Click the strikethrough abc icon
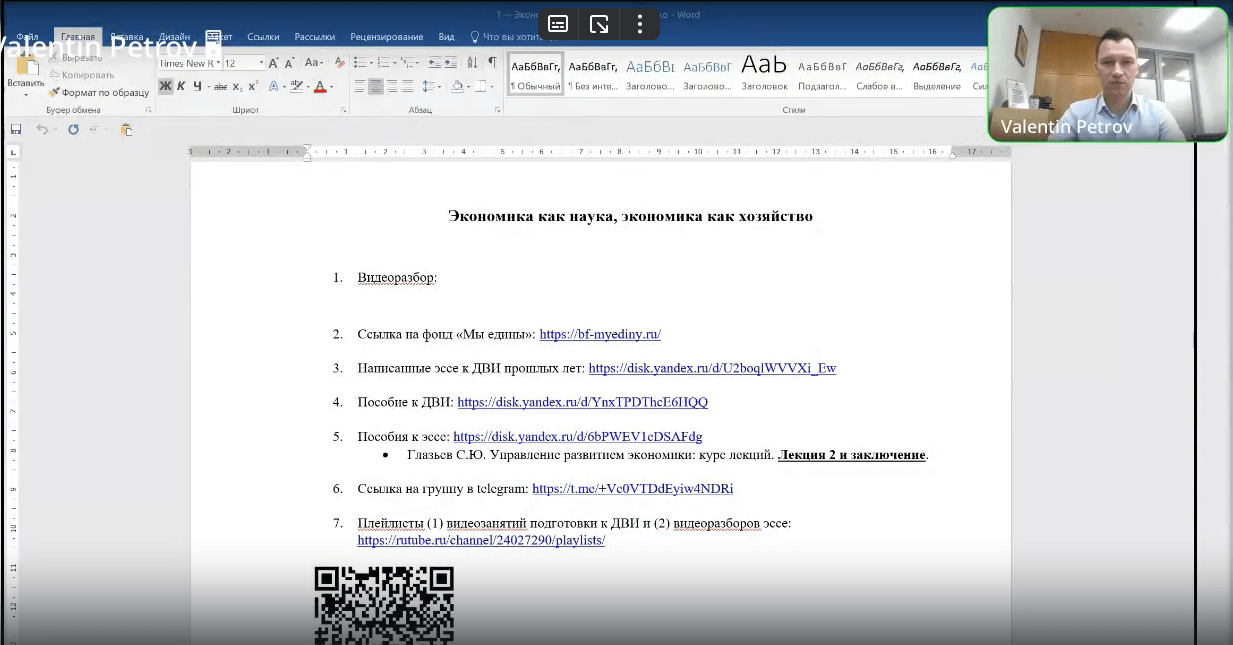Viewport: 1233px width, 645px height. [x=220, y=87]
